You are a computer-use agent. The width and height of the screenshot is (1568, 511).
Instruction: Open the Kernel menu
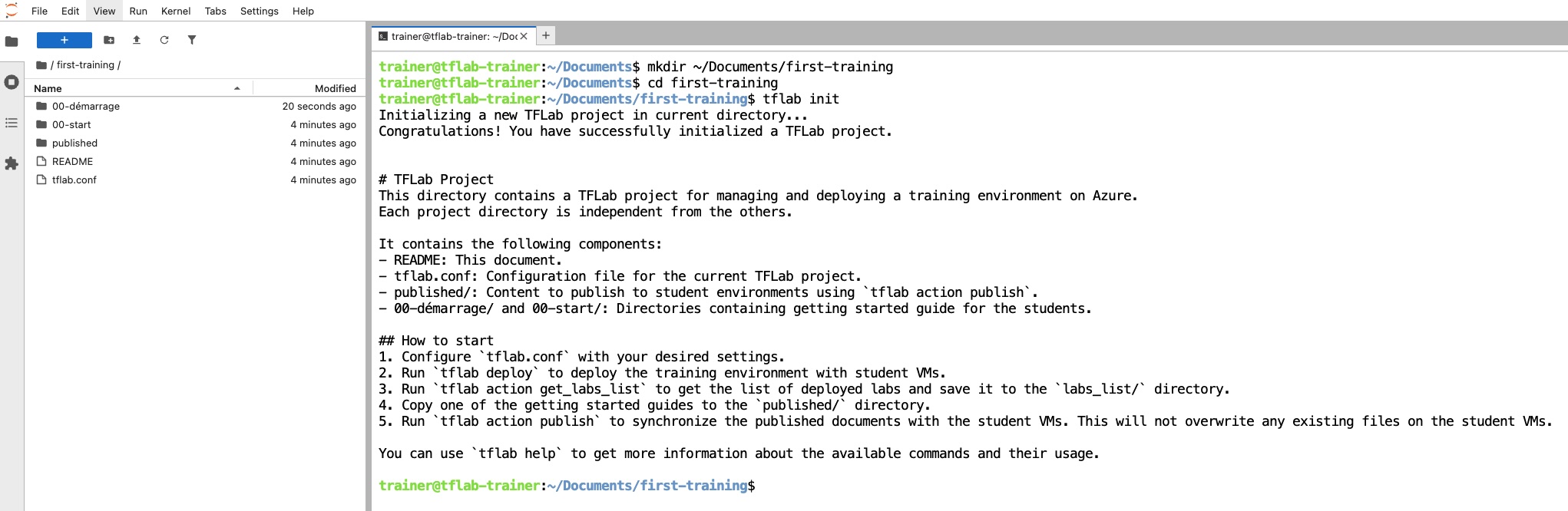pyautogui.click(x=176, y=11)
